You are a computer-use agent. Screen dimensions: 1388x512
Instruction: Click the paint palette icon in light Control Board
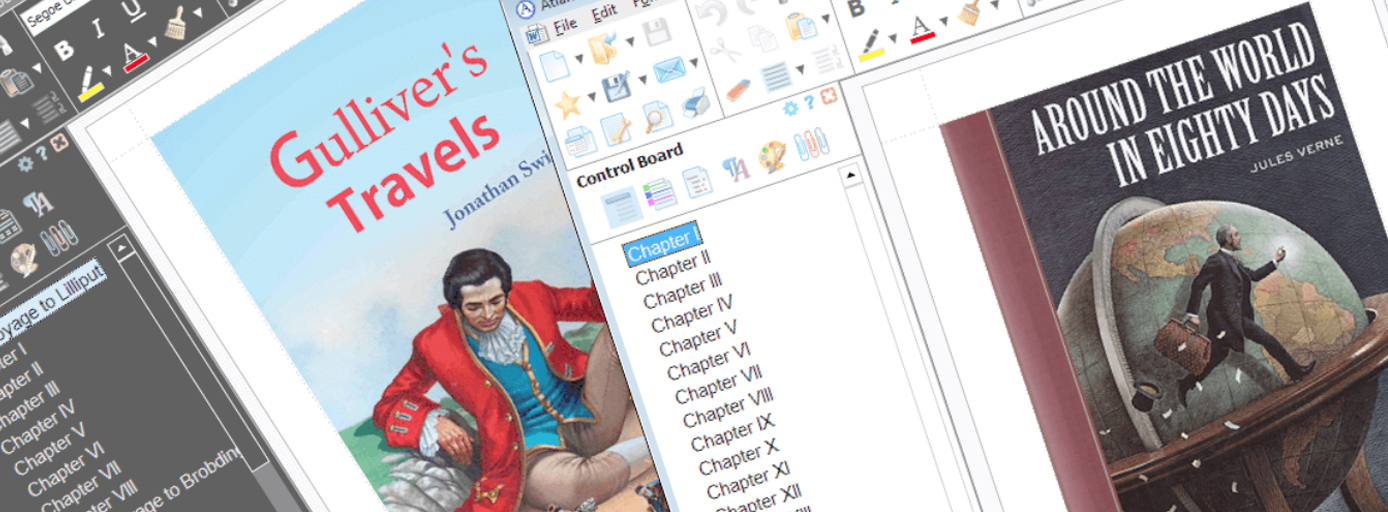[772, 157]
